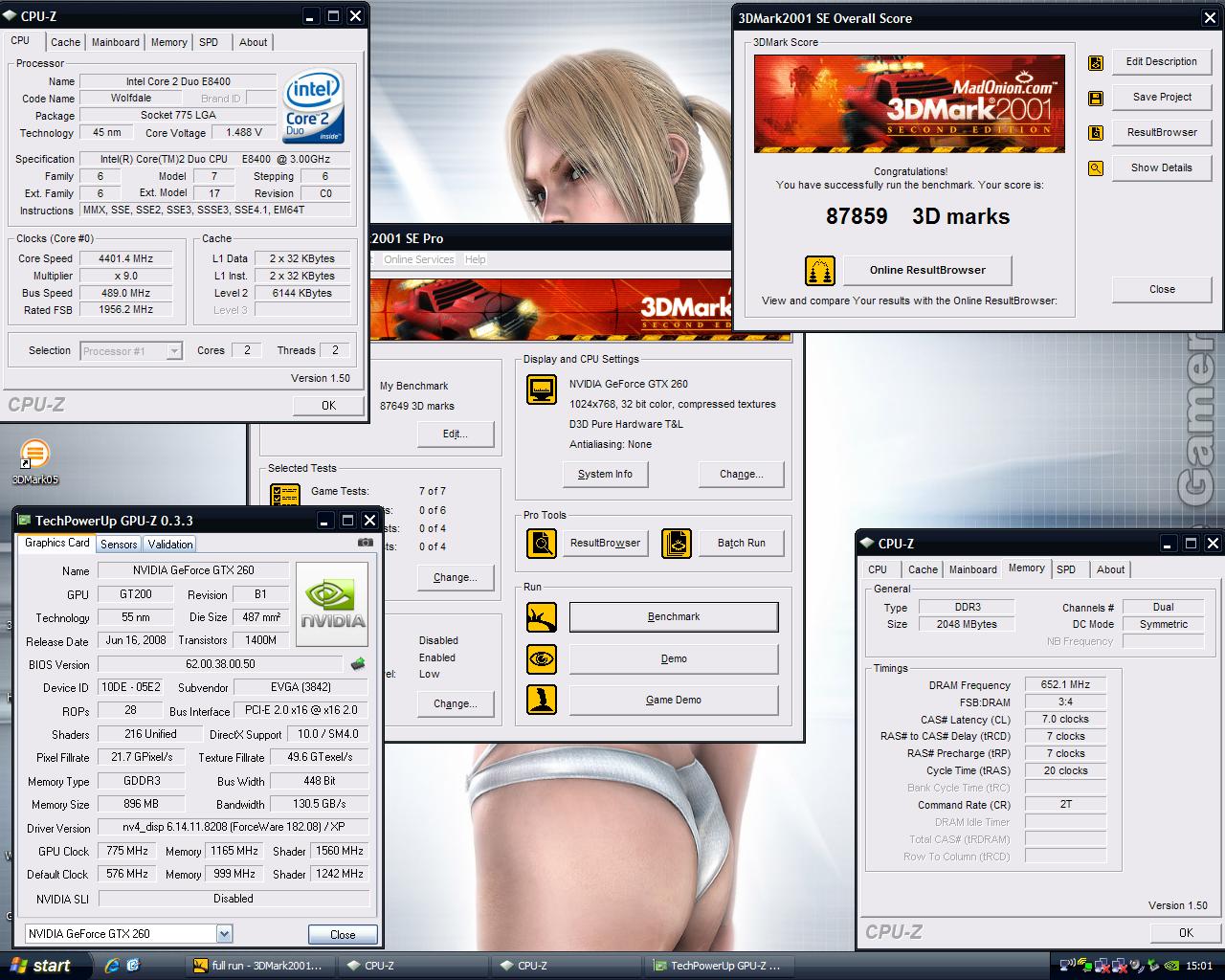This screenshot has height=980, width=1225.
Task: Click OK in the CPU-Z processor window
Action: point(328,405)
